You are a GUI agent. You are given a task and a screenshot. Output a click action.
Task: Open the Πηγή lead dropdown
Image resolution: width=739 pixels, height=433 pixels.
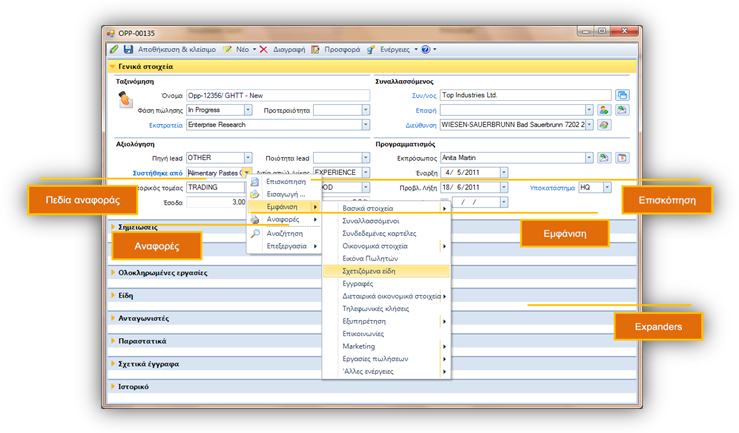tap(248, 158)
